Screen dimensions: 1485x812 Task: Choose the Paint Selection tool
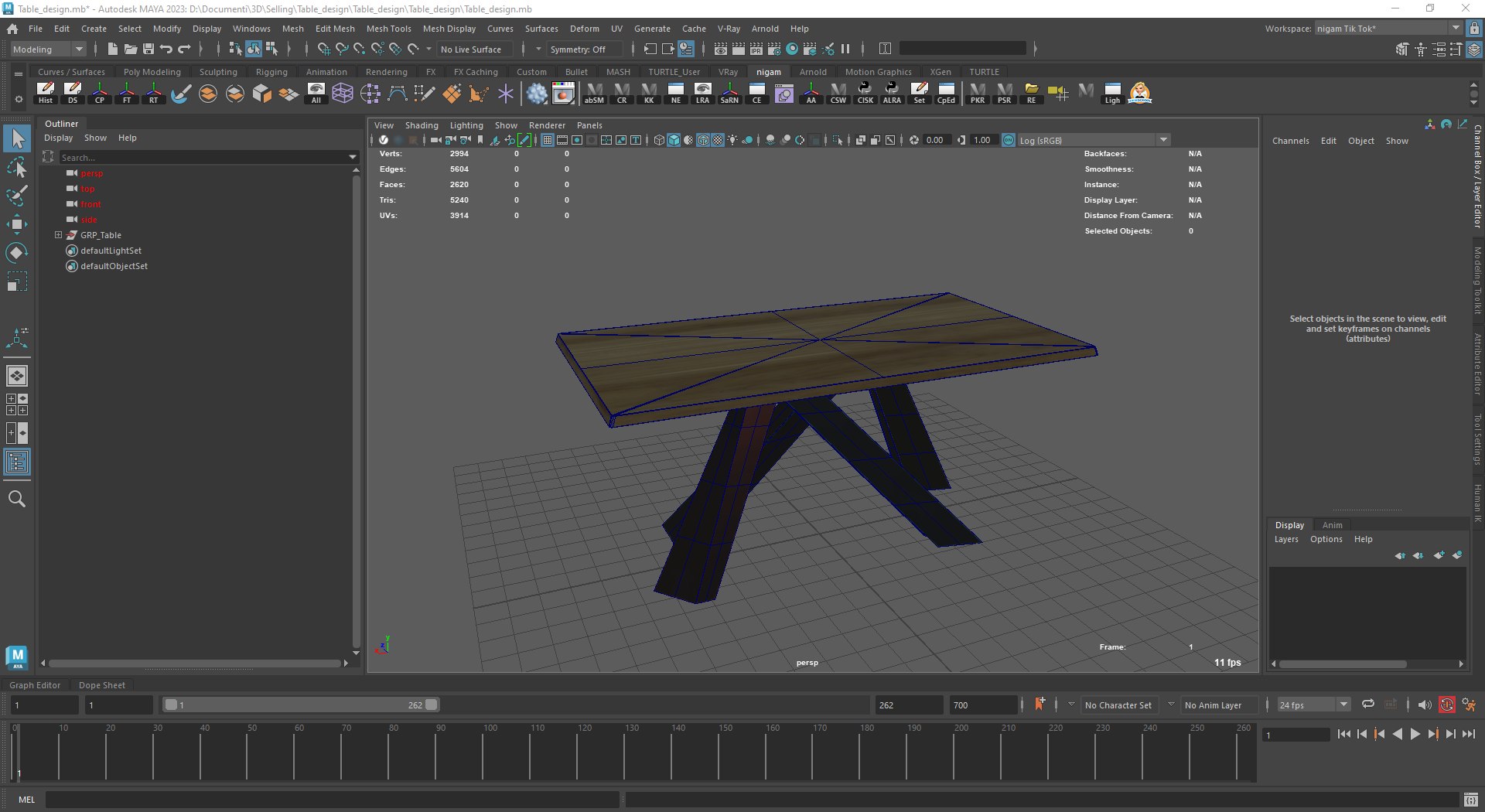17,195
